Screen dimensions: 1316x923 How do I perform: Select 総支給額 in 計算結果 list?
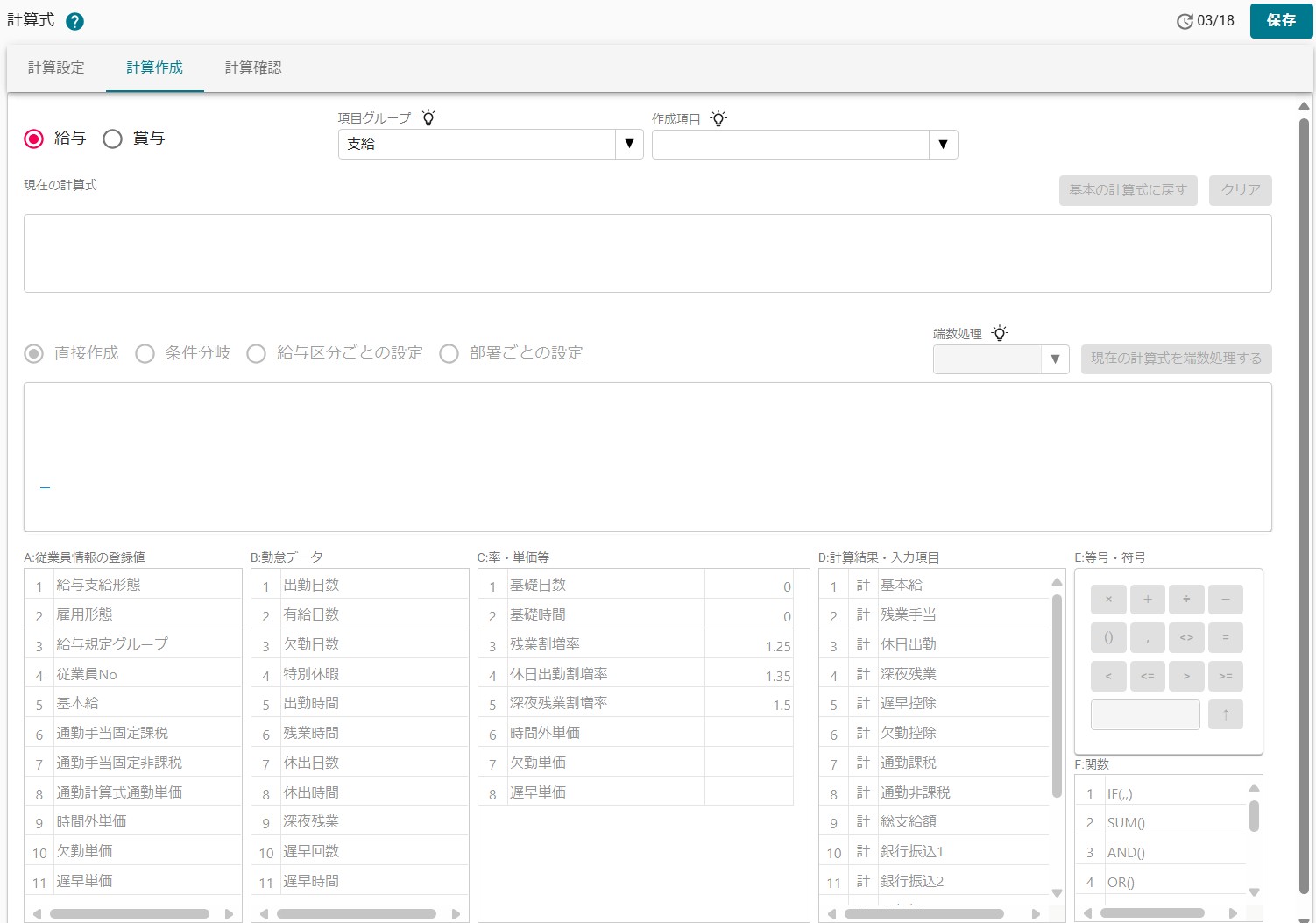934,821
